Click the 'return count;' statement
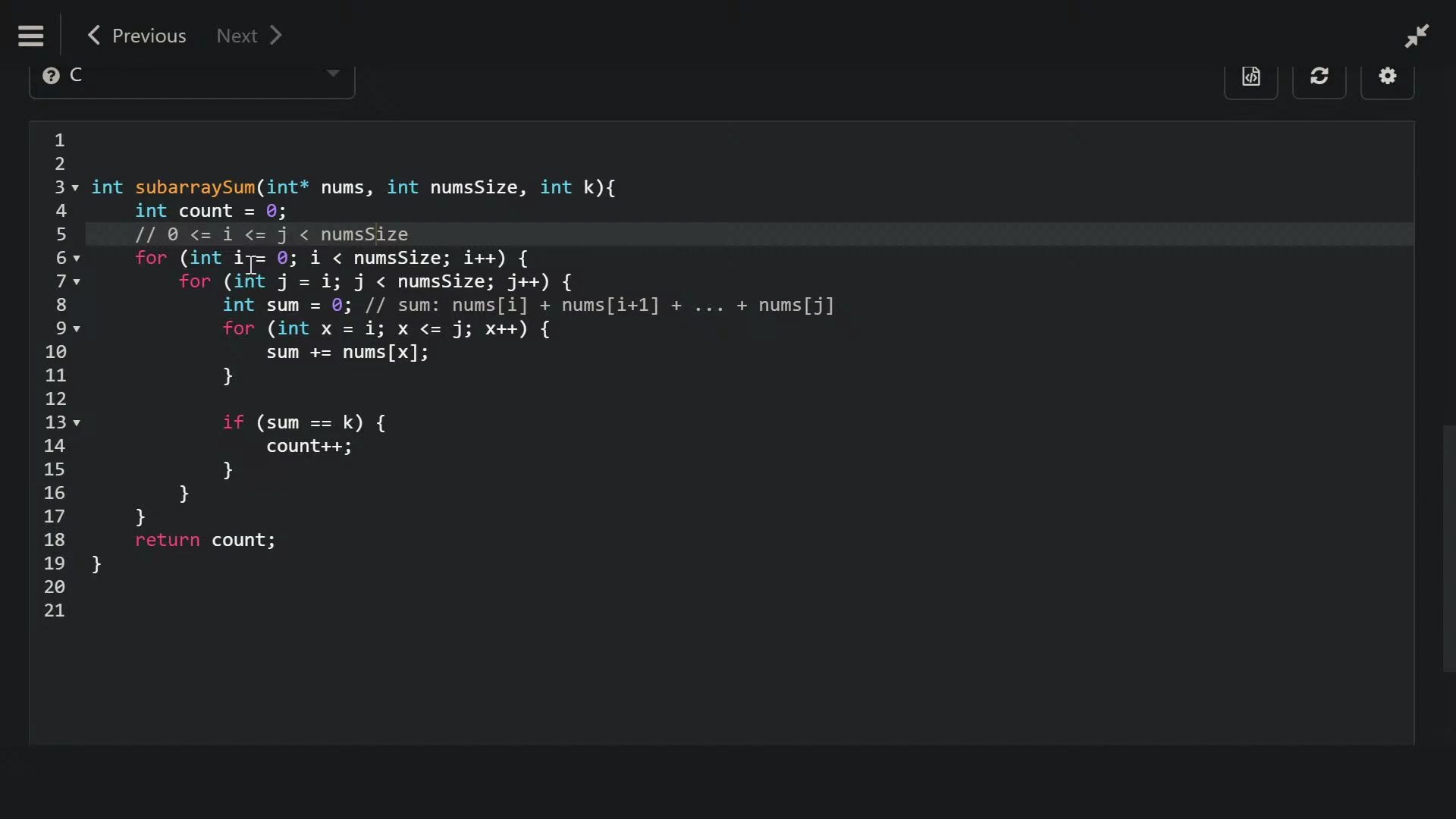1456x819 pixels. pos(205,540)
